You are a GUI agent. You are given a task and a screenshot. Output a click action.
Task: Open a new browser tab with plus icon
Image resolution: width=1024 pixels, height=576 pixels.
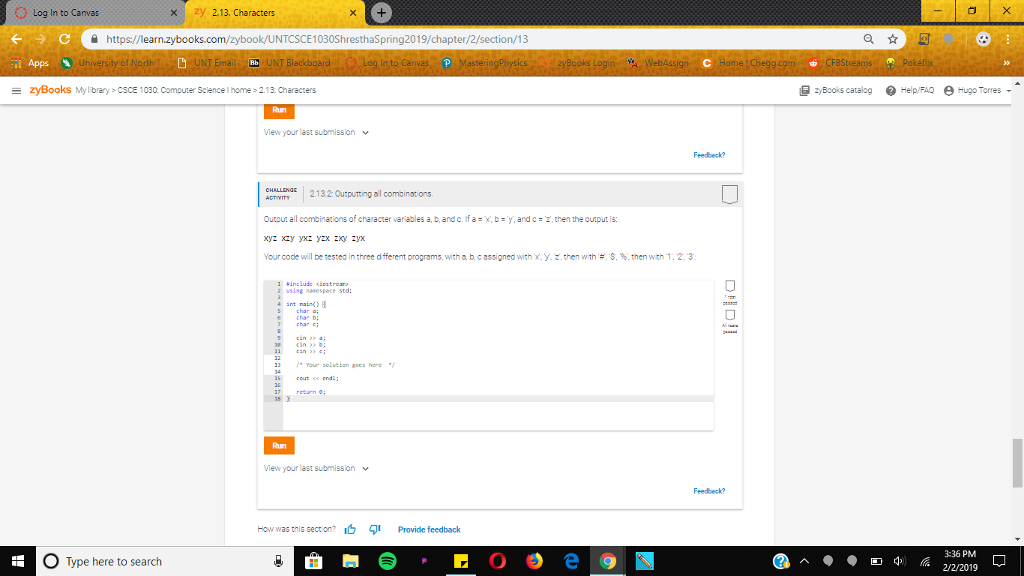[x=381, y=12]
